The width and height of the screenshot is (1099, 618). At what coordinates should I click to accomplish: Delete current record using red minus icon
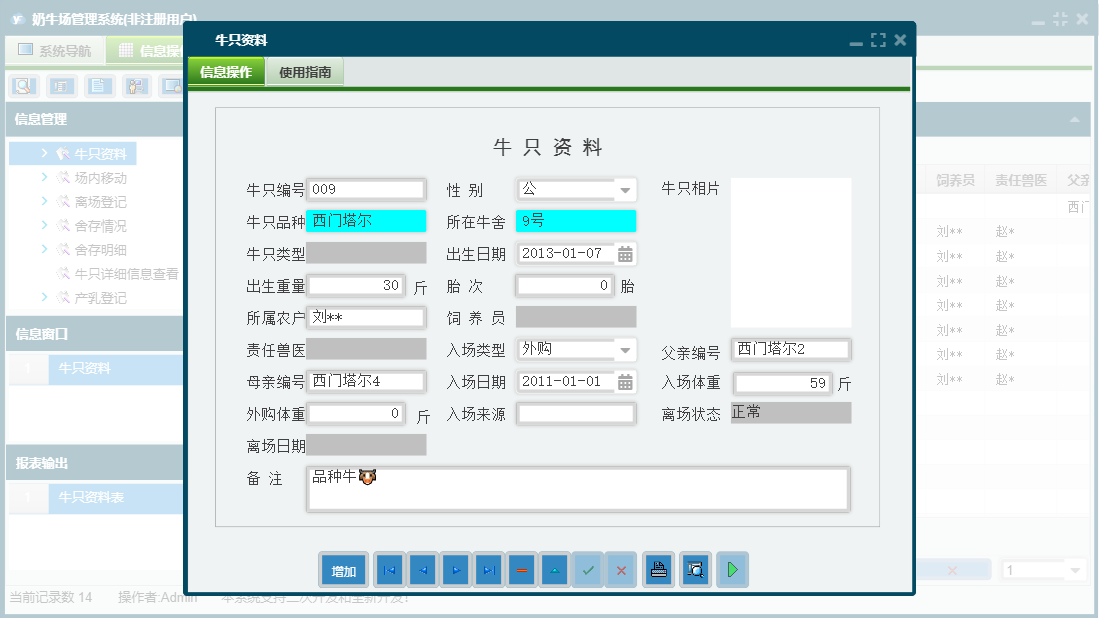tap(521, 570)
